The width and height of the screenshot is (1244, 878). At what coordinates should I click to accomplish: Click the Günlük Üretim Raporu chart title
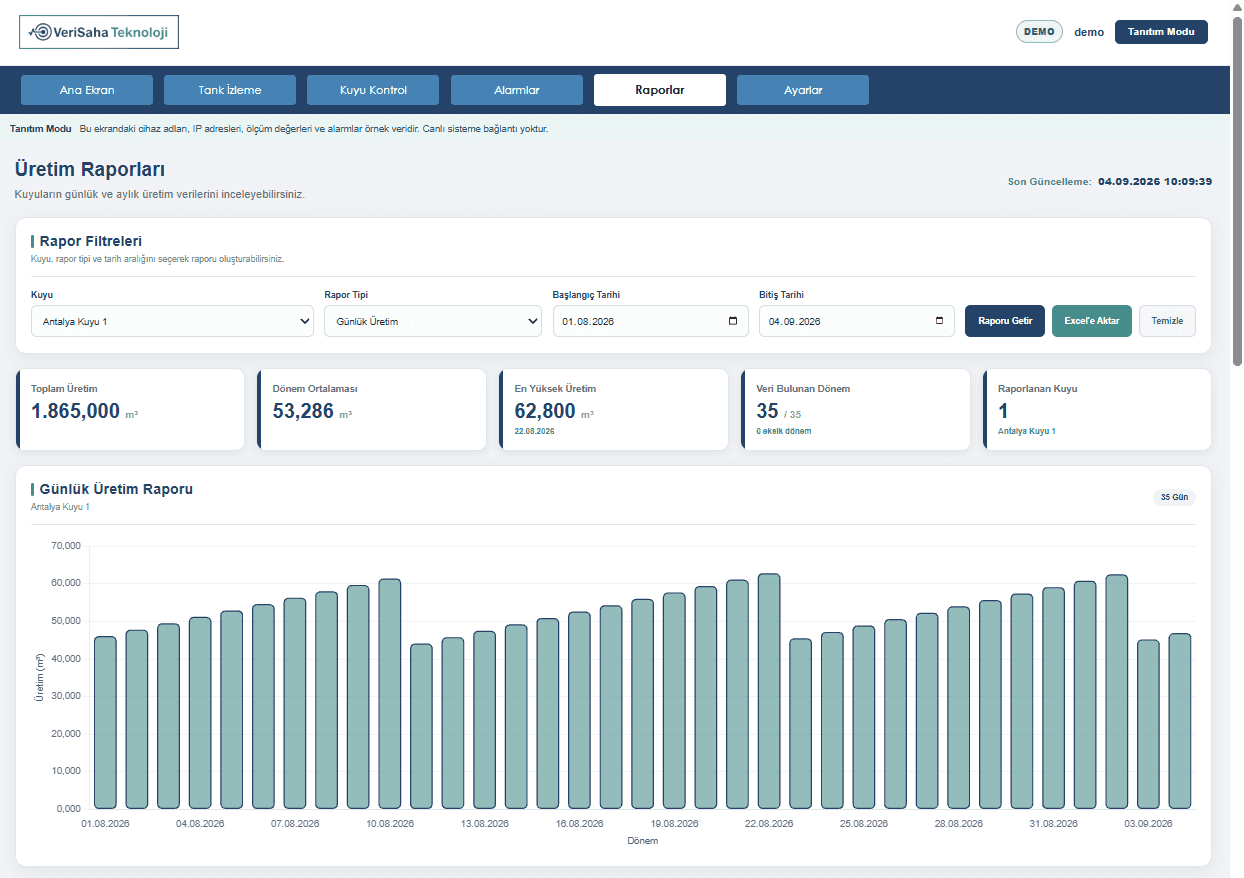tap(116, 489)
